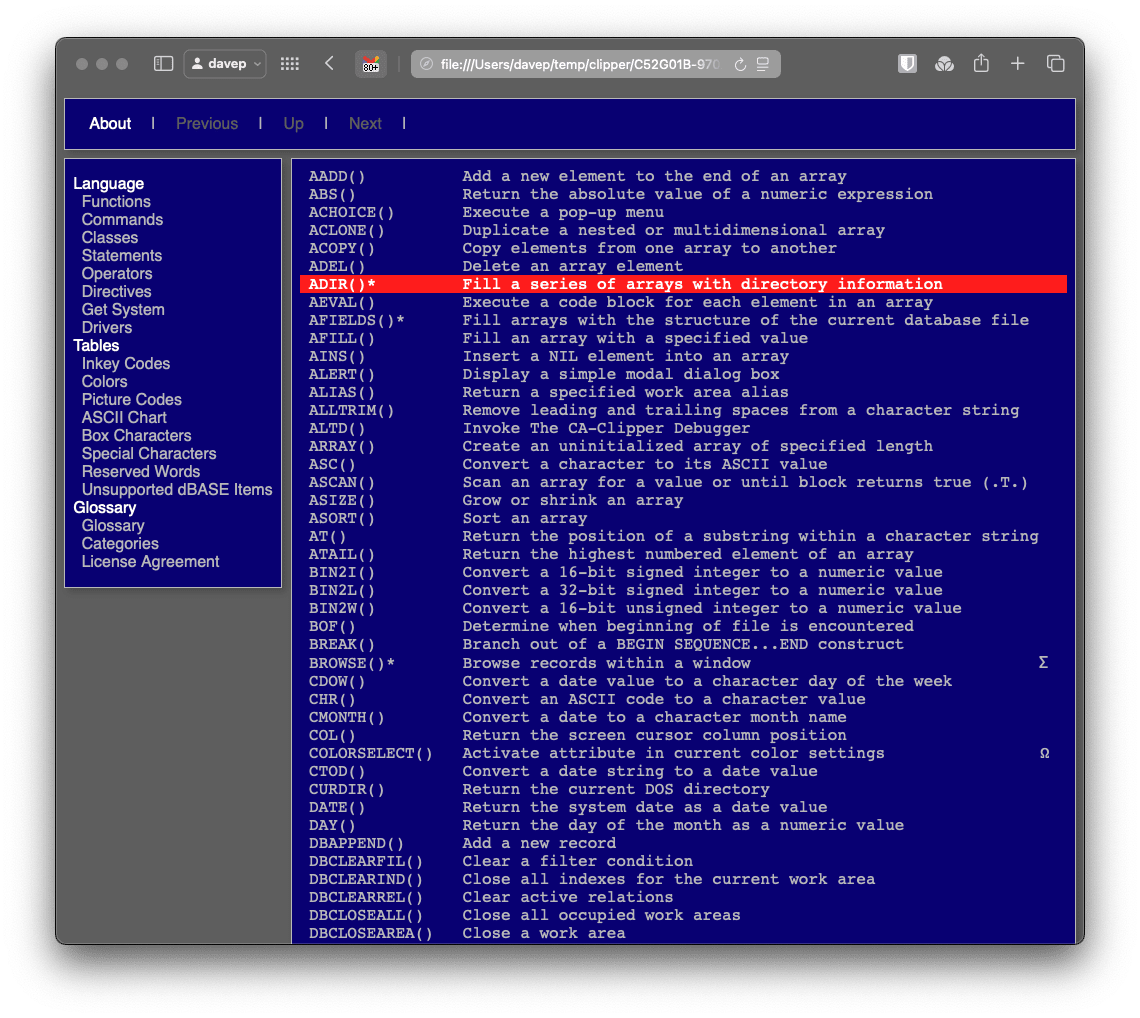This screenshot has width=1140, height=1018.
Task: Select the AFIELDS()* function row
Action: click(x=683, y=321)
